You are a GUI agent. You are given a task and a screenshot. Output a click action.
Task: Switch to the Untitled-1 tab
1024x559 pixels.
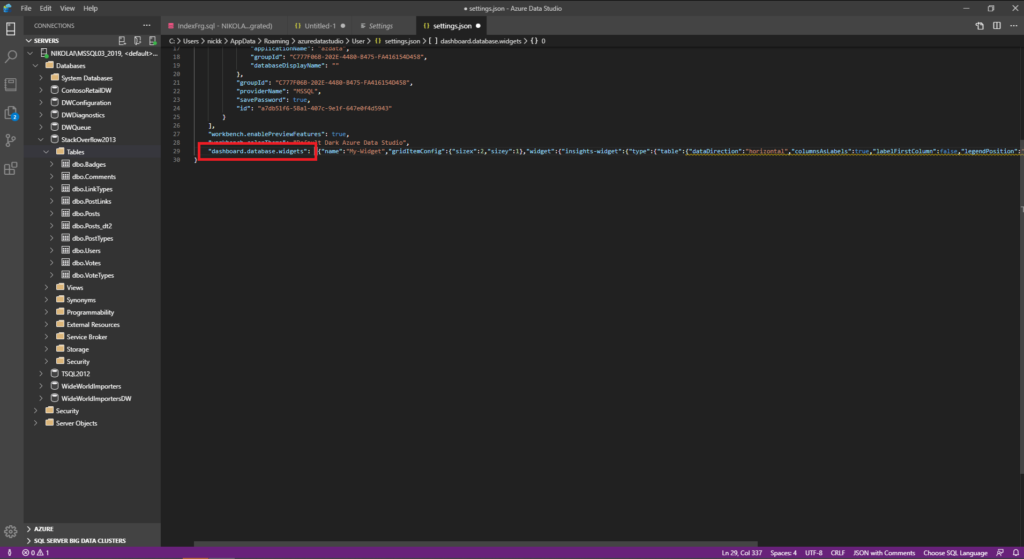tap(320, 26)
